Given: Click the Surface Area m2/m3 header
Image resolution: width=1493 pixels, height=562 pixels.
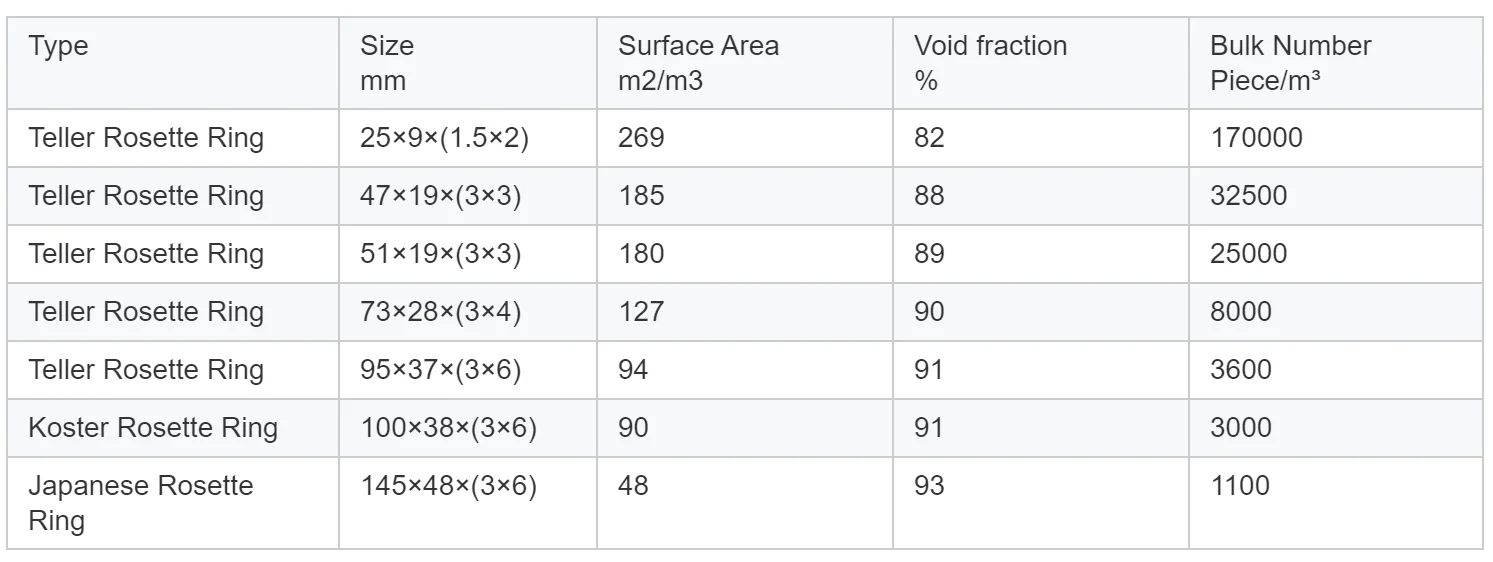Looking at the screenshot, I should (x=698, y=63).
